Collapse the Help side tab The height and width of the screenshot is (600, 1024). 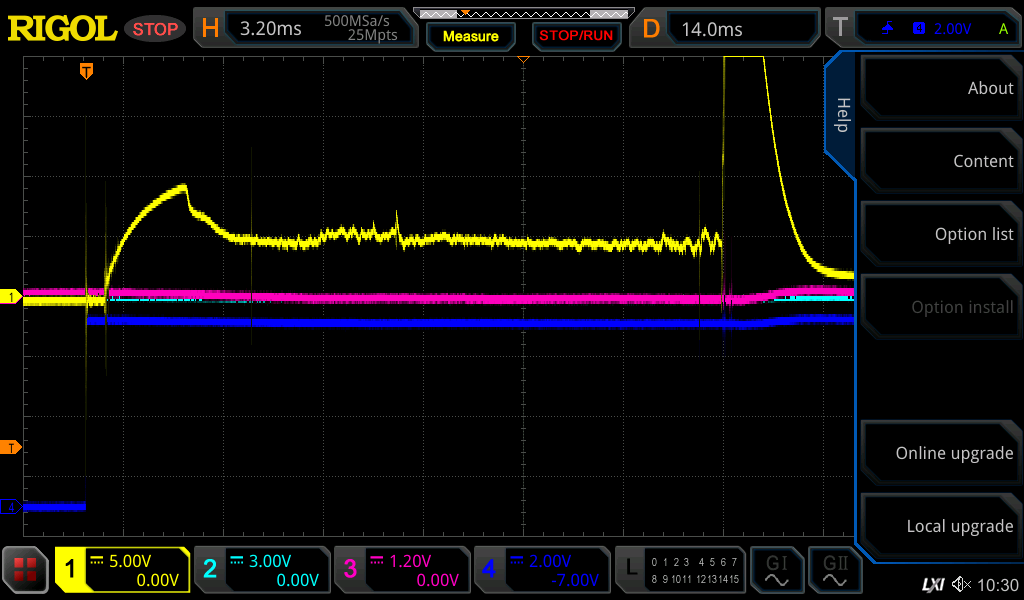841,115
